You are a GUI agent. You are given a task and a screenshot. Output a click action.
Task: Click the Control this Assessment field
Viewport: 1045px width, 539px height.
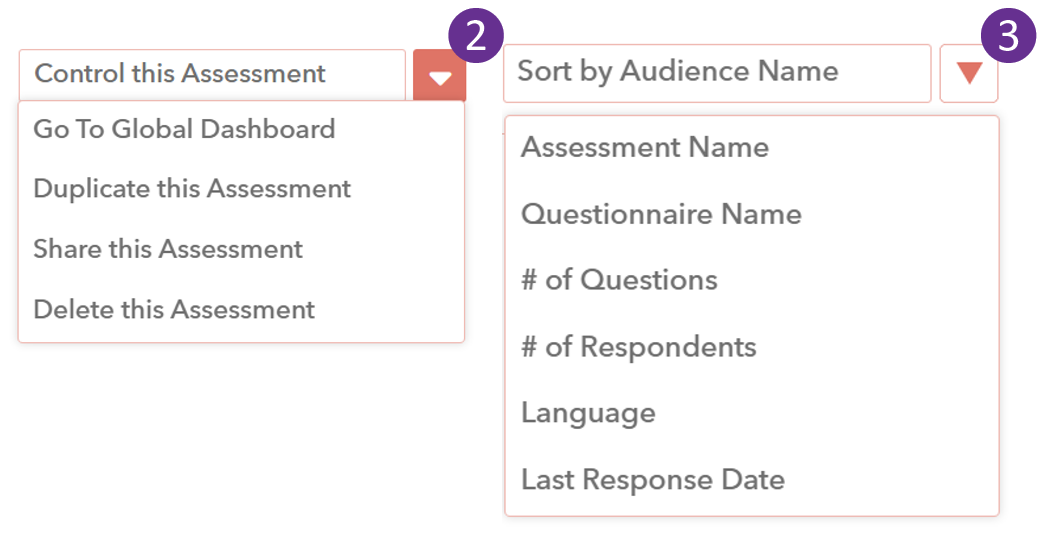pos(212,75)
